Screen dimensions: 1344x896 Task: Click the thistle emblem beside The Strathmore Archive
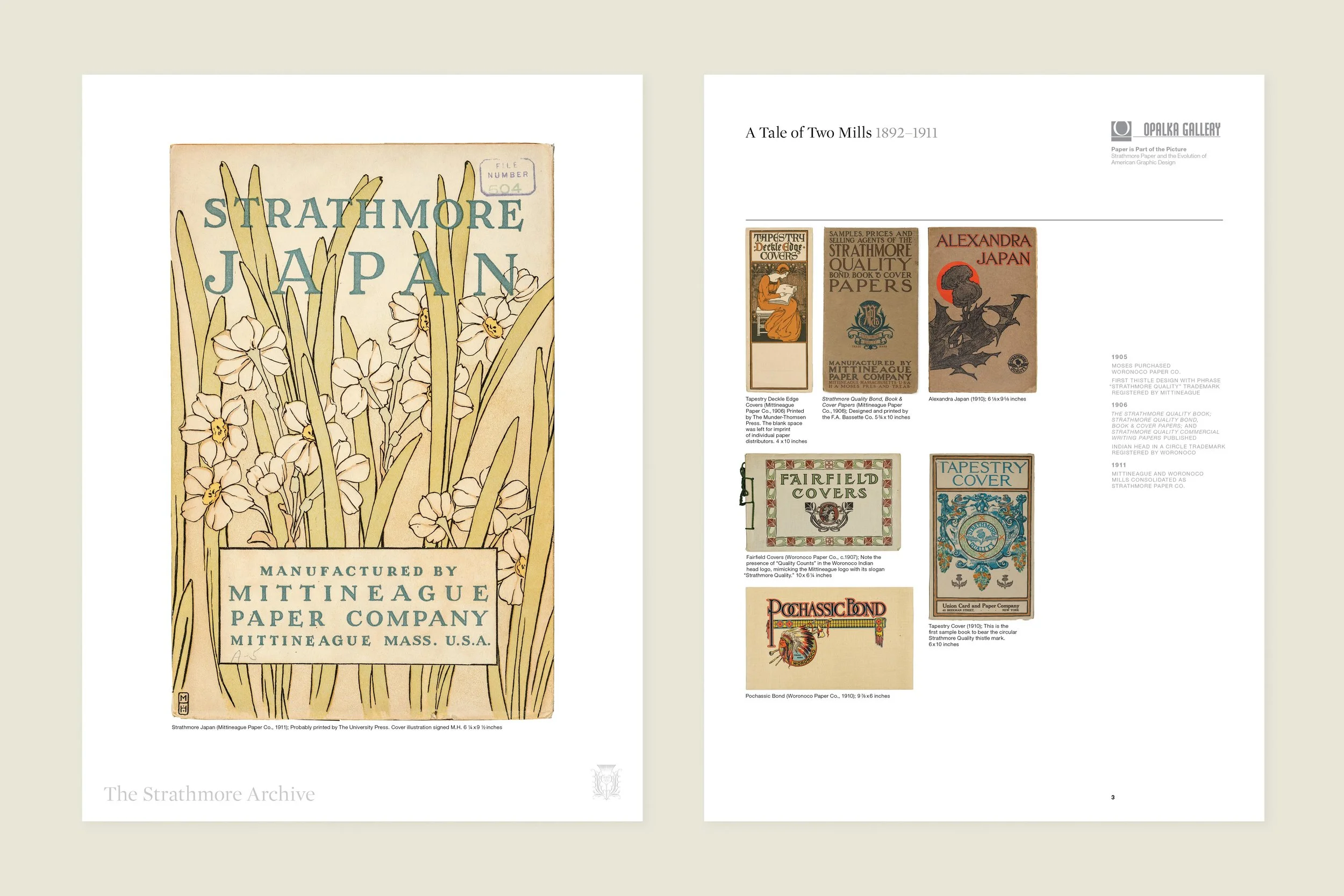606,782
